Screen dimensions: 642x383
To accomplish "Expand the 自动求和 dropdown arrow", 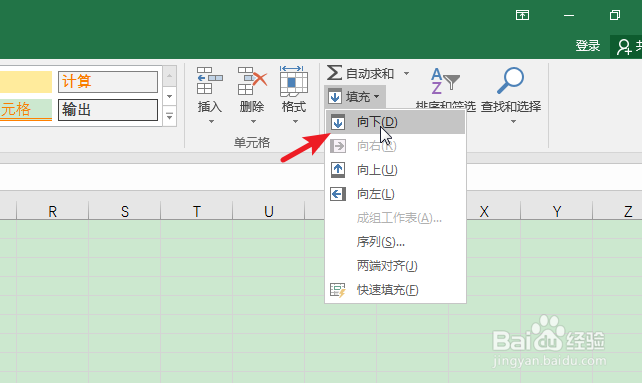I will (x=406, y=73).
